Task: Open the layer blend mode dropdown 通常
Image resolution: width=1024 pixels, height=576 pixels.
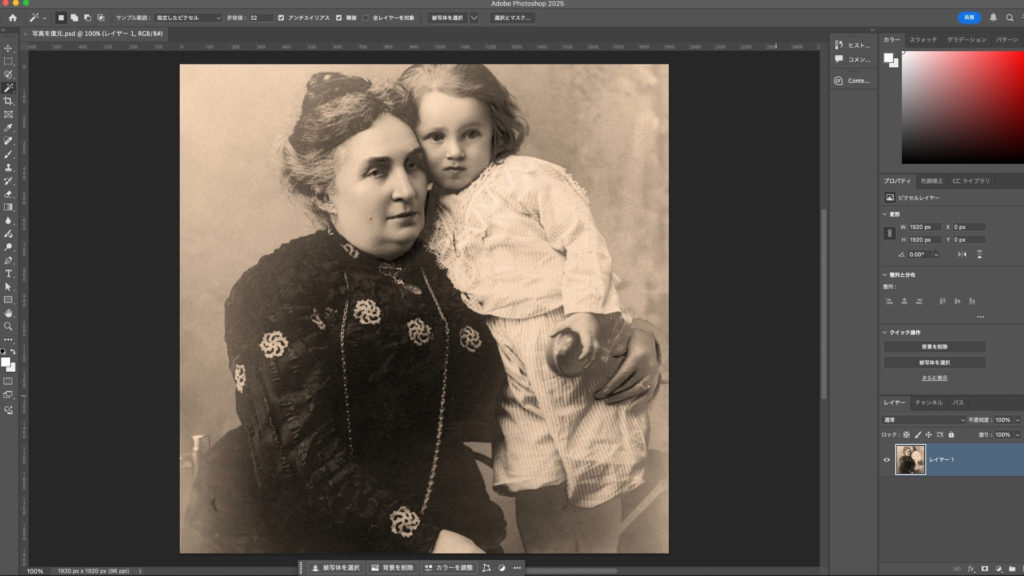Action: point(922,420)
